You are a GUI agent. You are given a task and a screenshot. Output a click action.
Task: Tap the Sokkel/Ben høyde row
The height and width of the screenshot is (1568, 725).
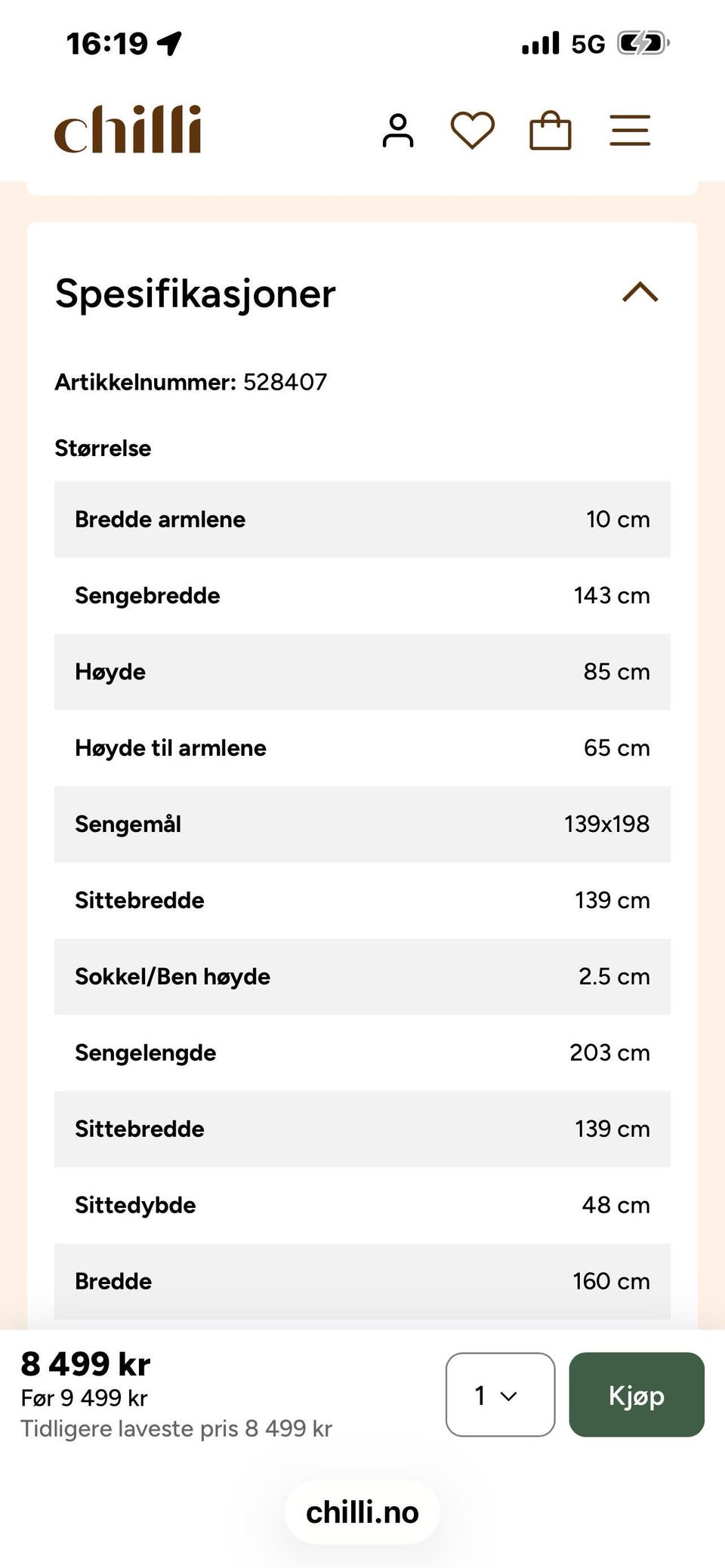[362, 976]
